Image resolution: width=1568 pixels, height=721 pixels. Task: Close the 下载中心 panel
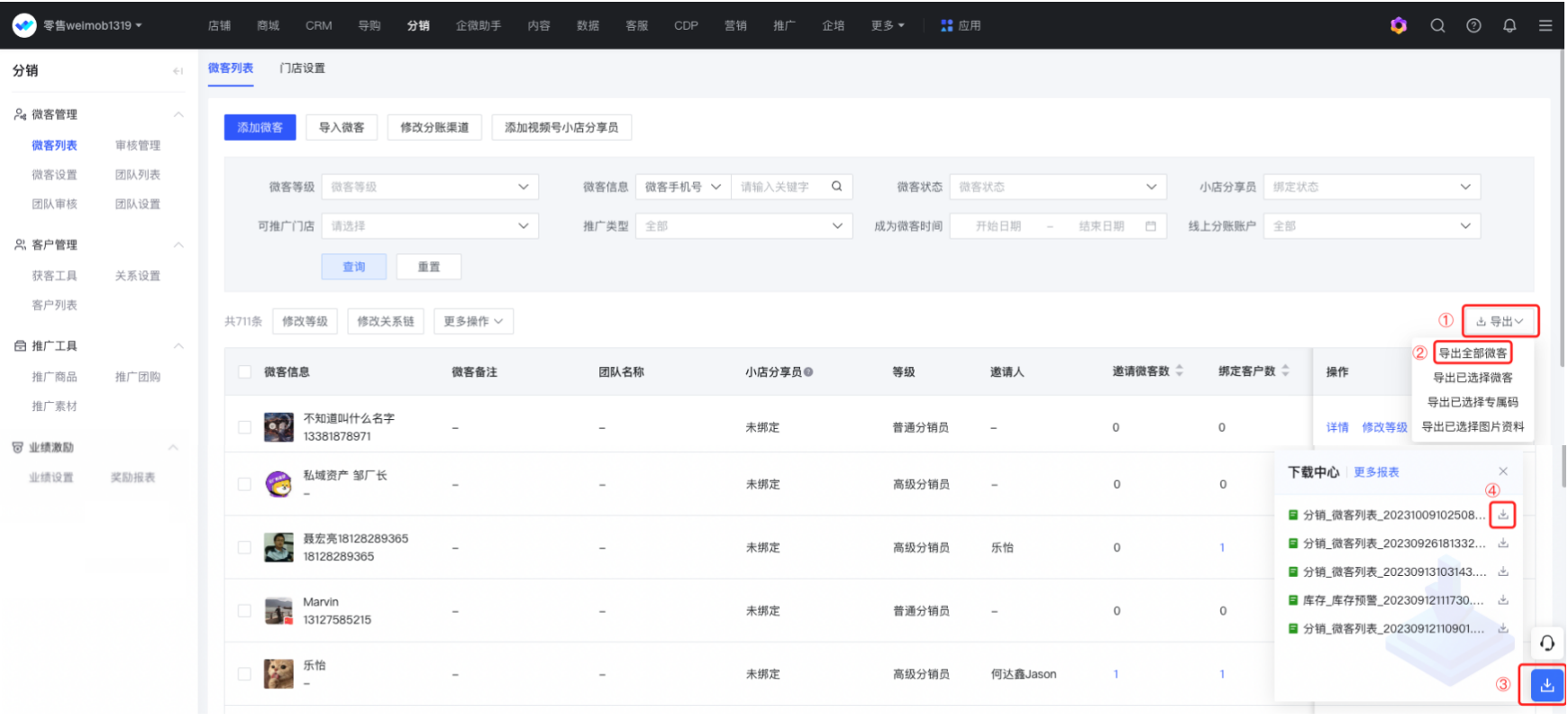1503,471
